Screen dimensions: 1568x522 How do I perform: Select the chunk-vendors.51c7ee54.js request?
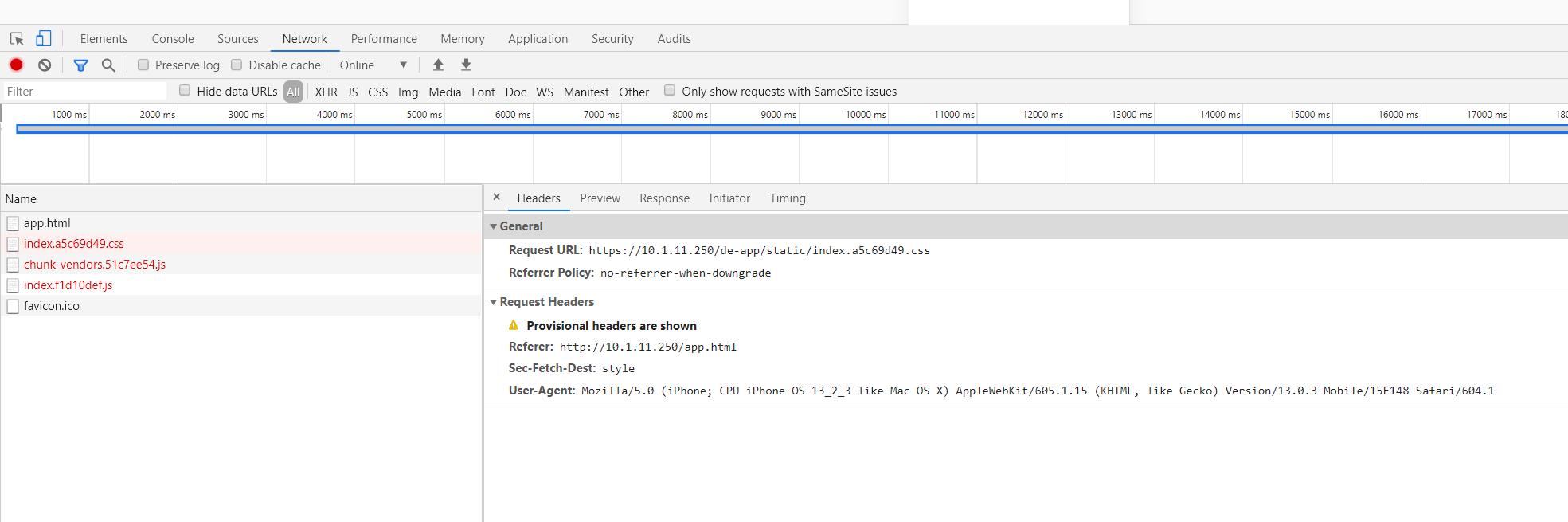[241, 265]
